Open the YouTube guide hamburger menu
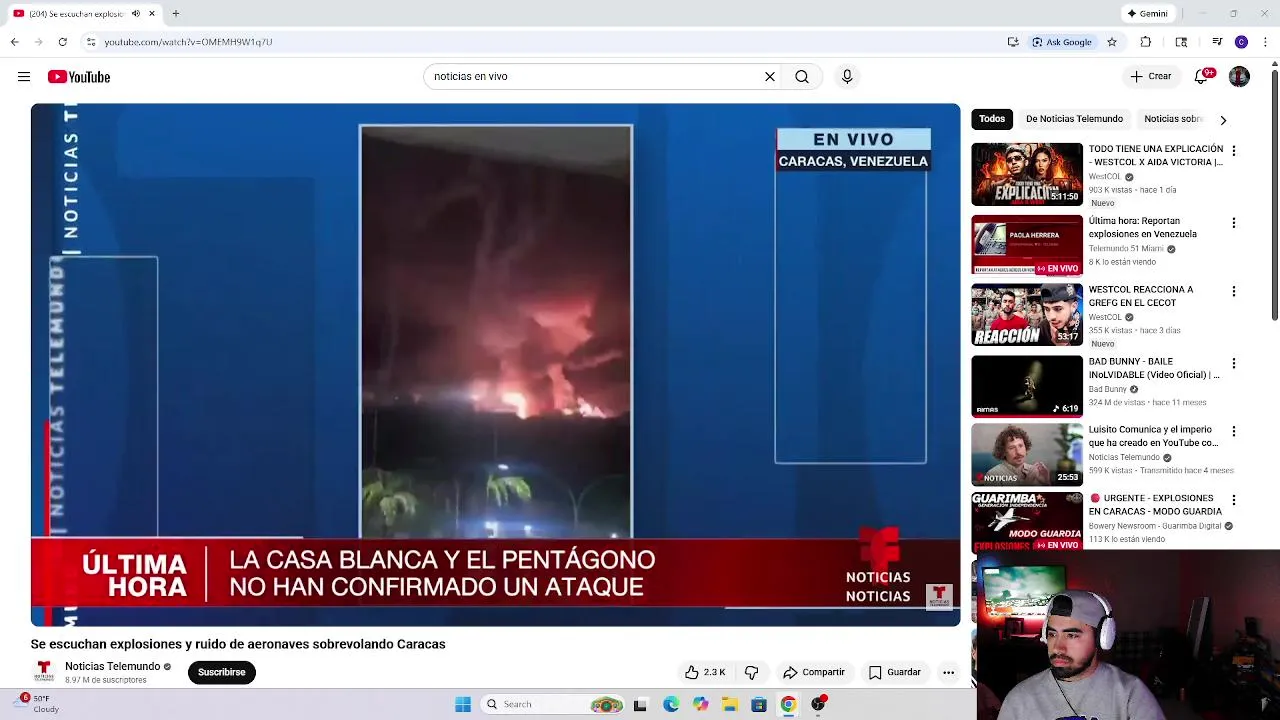Image resolution: width=1280 pixels, height=720 pixels. tap(24, 77)
